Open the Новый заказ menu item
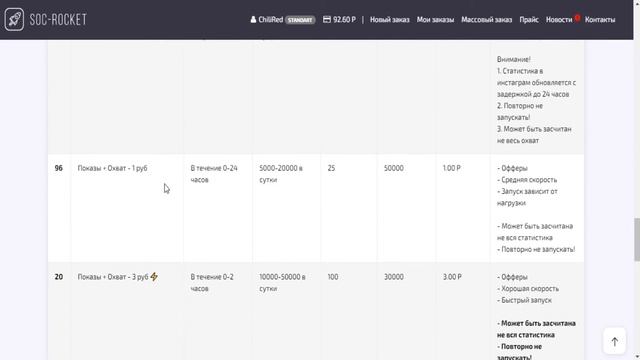 (389, 20)
